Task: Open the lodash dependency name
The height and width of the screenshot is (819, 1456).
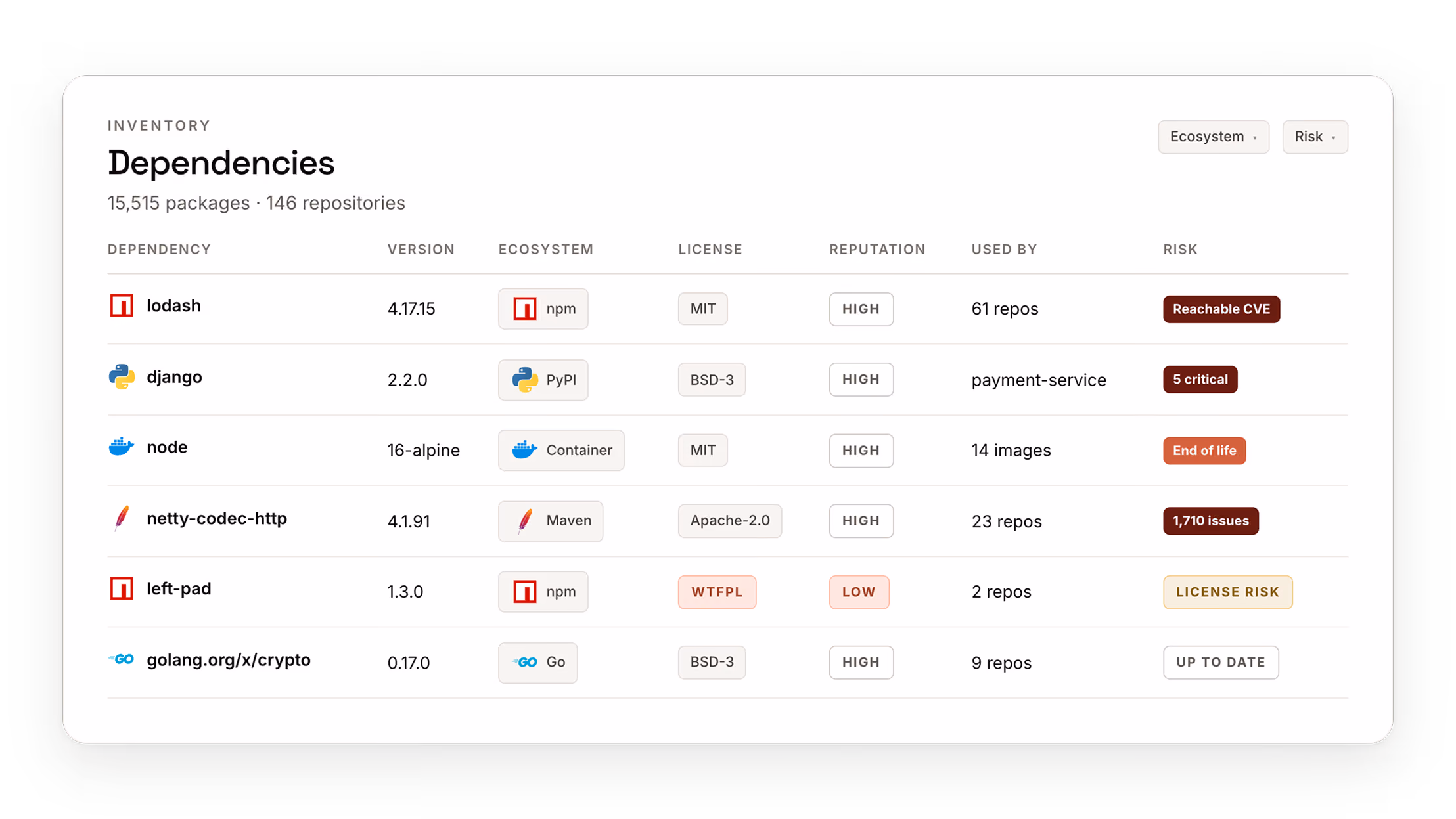Action: point(173,306)
